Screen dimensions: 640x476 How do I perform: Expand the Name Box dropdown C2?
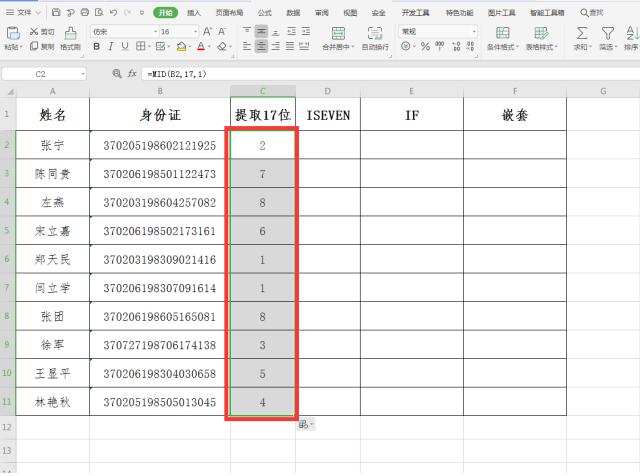tap(83, 74)
